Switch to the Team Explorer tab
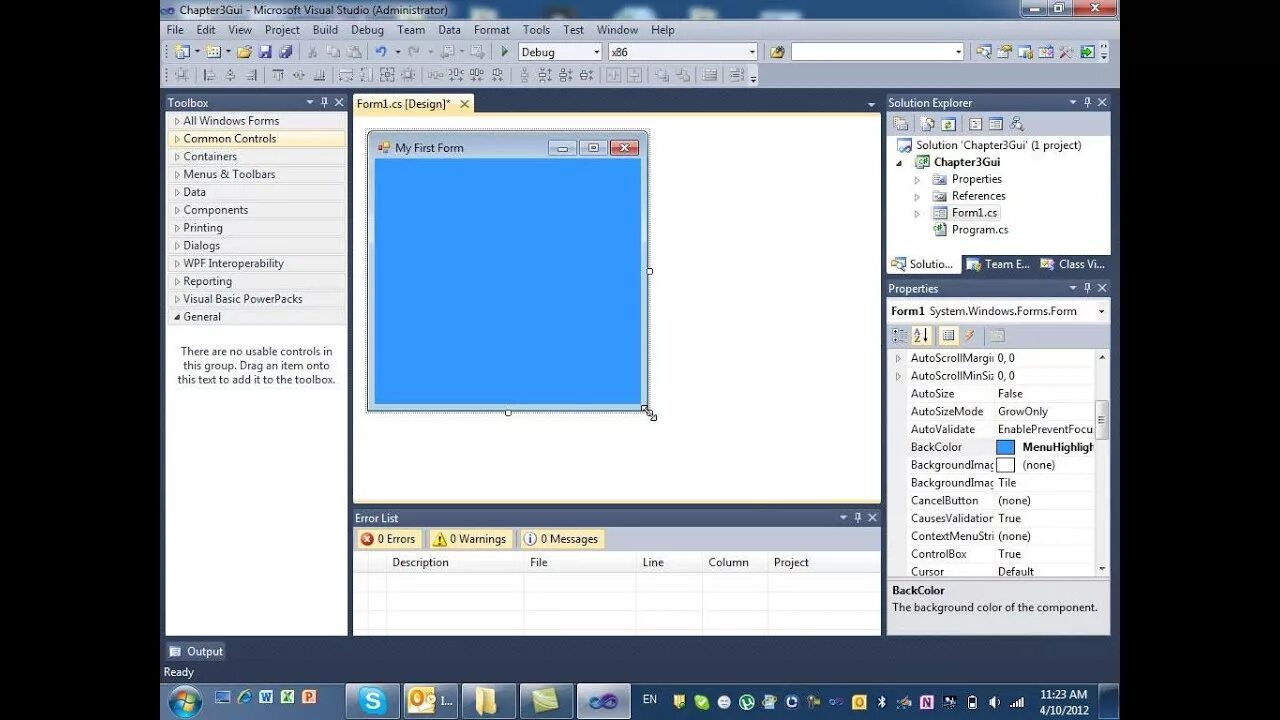 (998, 264)
